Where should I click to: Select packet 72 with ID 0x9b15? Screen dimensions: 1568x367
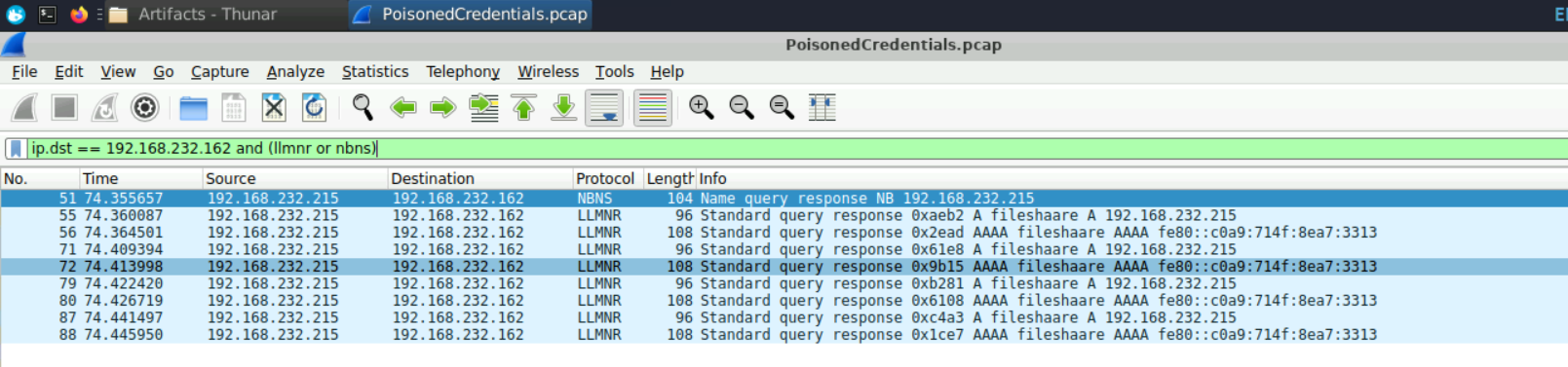[x=784, y=266]
